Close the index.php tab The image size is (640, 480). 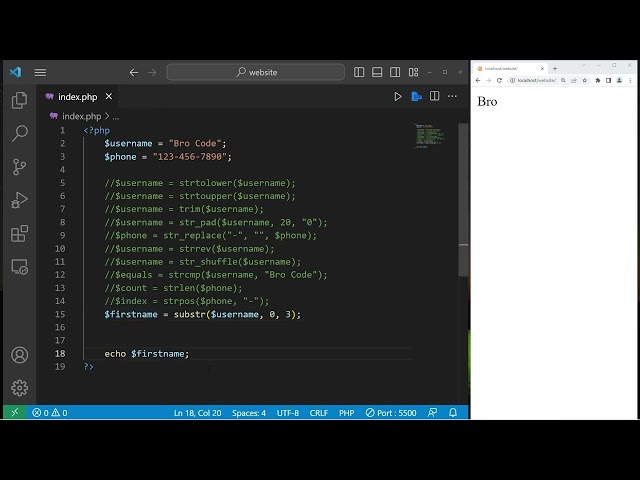(109, 96)
